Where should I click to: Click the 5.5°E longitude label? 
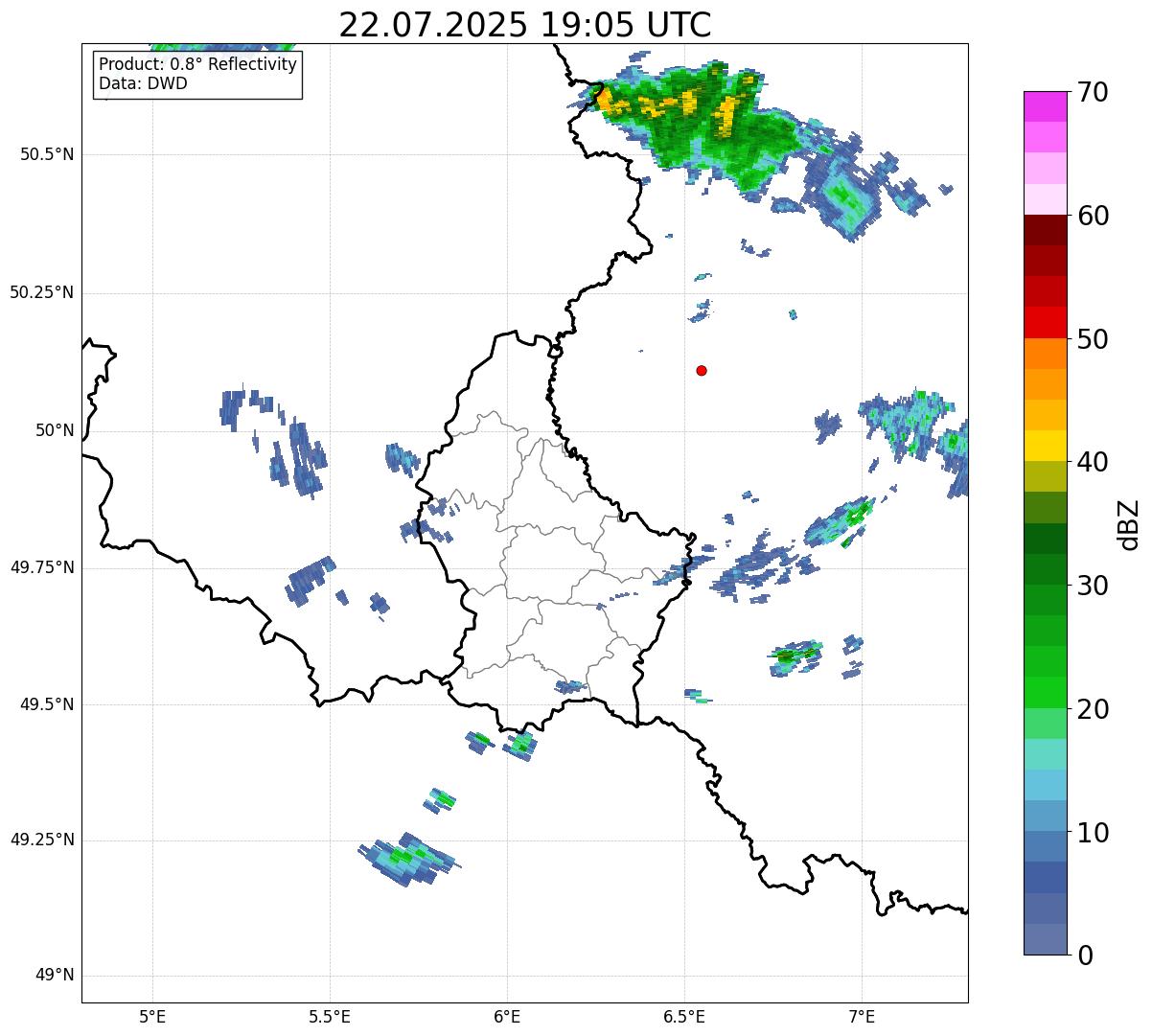[x=330, y=1016]
